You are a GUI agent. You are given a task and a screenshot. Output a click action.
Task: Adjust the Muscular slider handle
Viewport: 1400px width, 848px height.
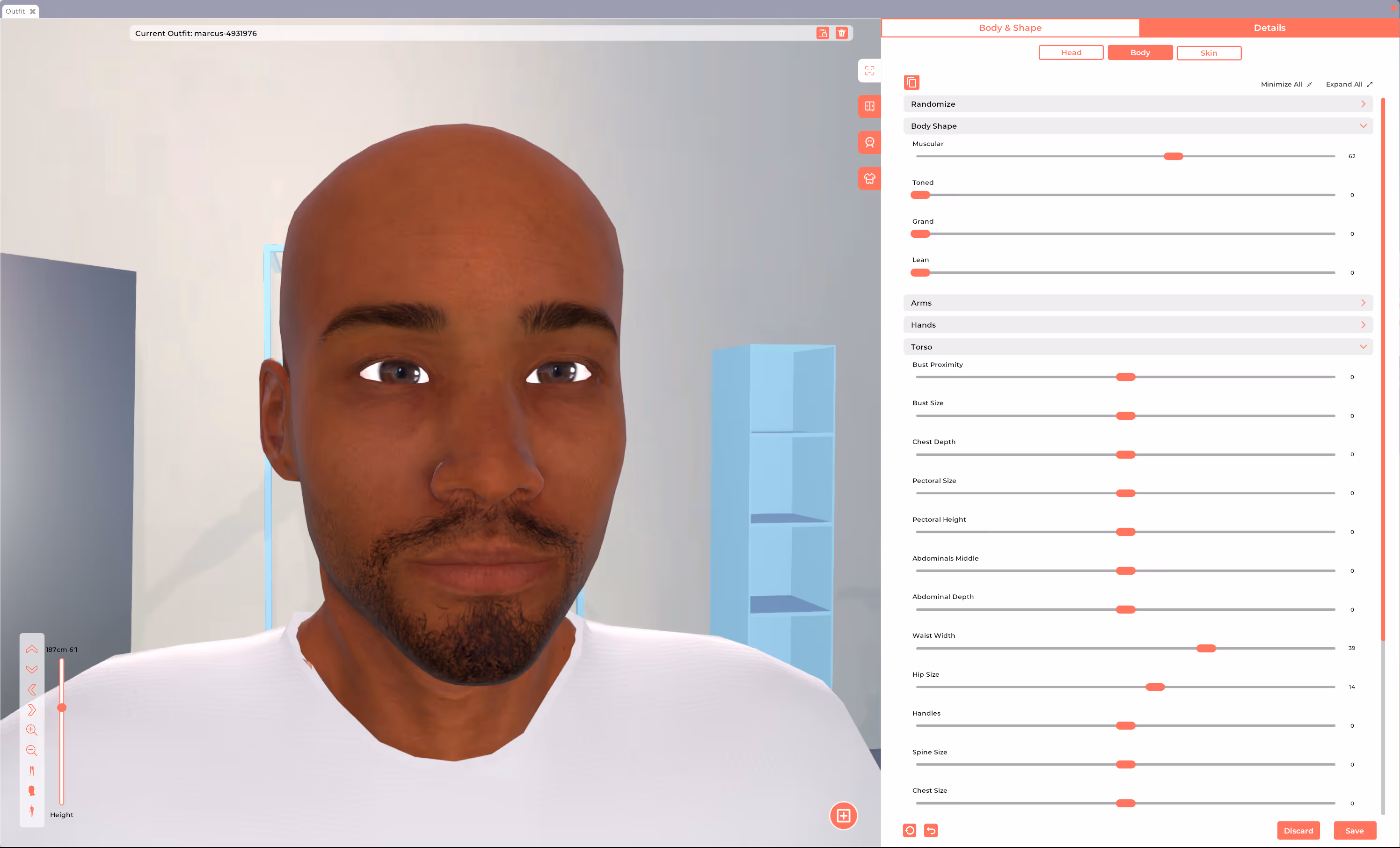click(x=1174, y=156)
